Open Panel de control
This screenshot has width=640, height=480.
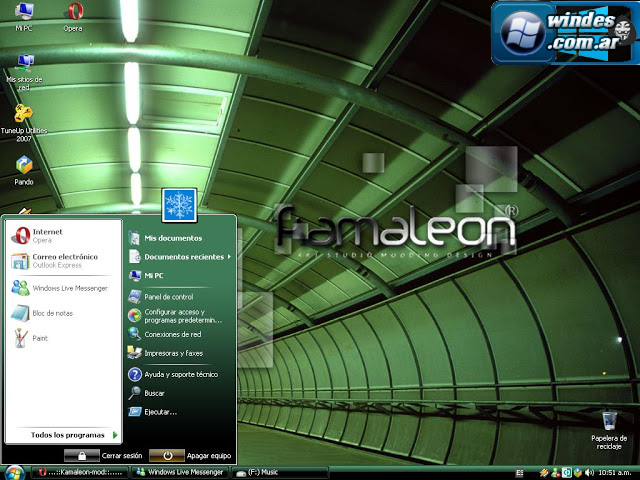[180, 297]
